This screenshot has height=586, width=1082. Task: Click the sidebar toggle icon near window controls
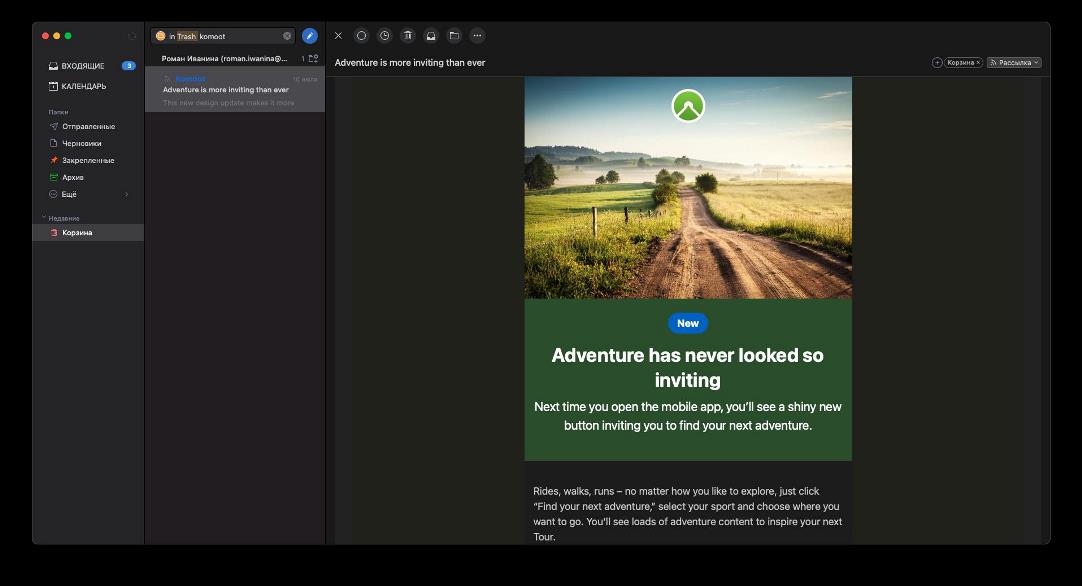click(x=132, y=36)
